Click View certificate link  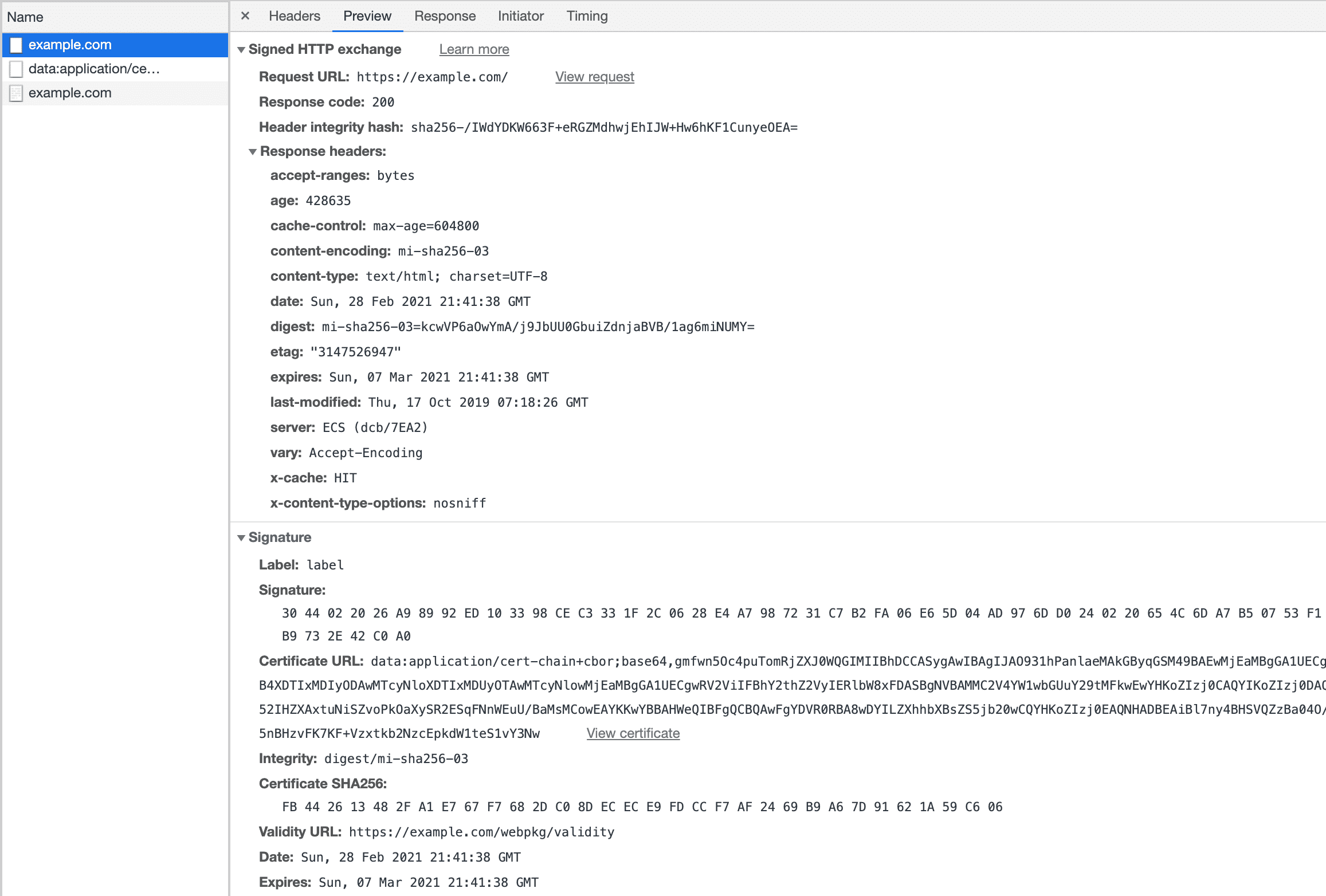(634, 733)
